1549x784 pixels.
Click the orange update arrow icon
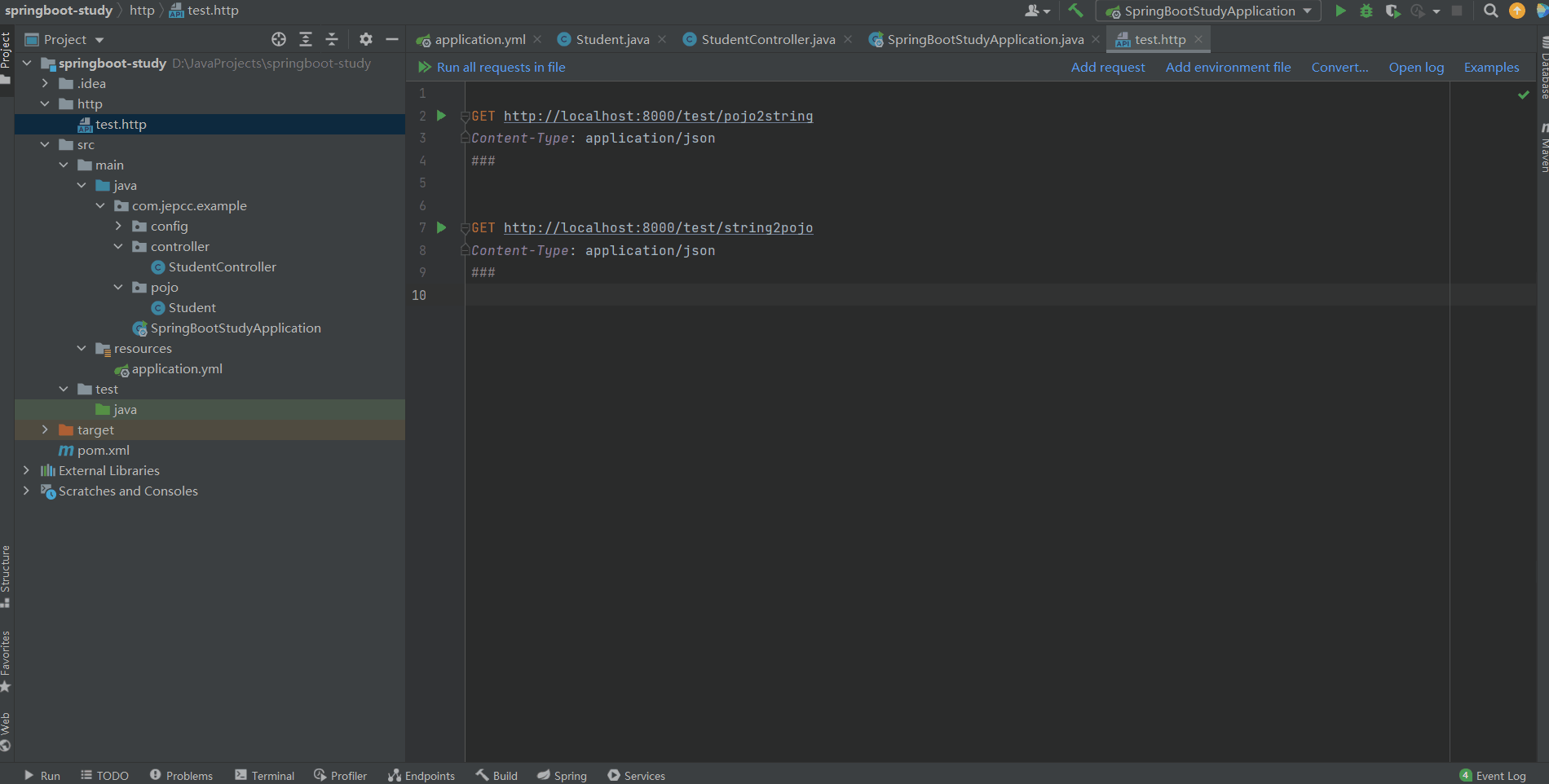click(1517, 11)
